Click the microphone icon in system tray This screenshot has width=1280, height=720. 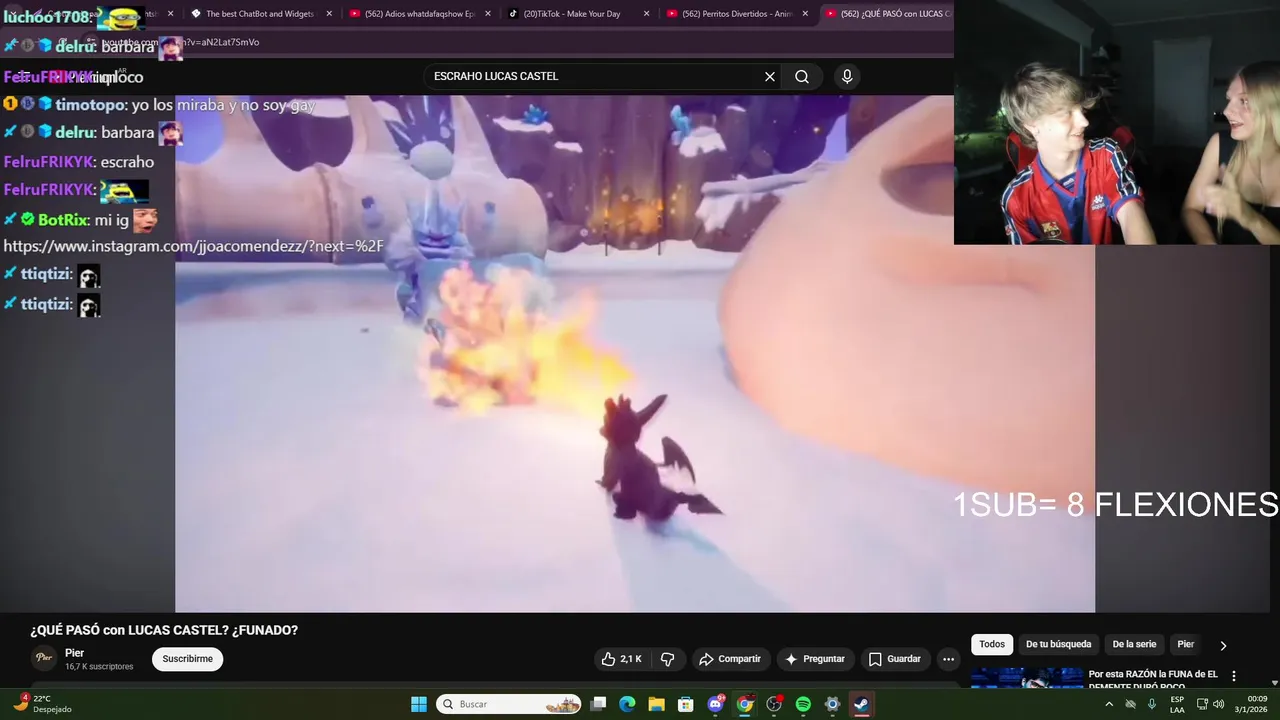click(x=1152, y=704)
